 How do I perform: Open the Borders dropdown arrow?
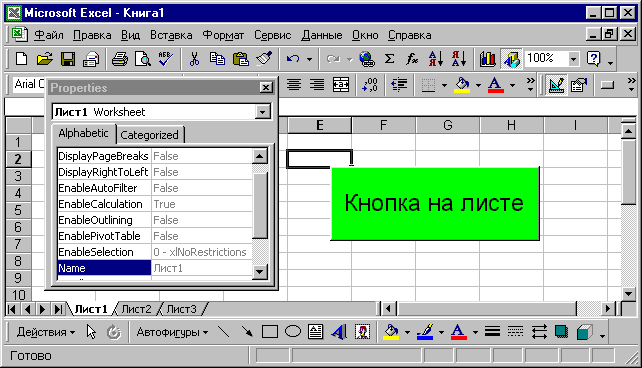(444, 85)
